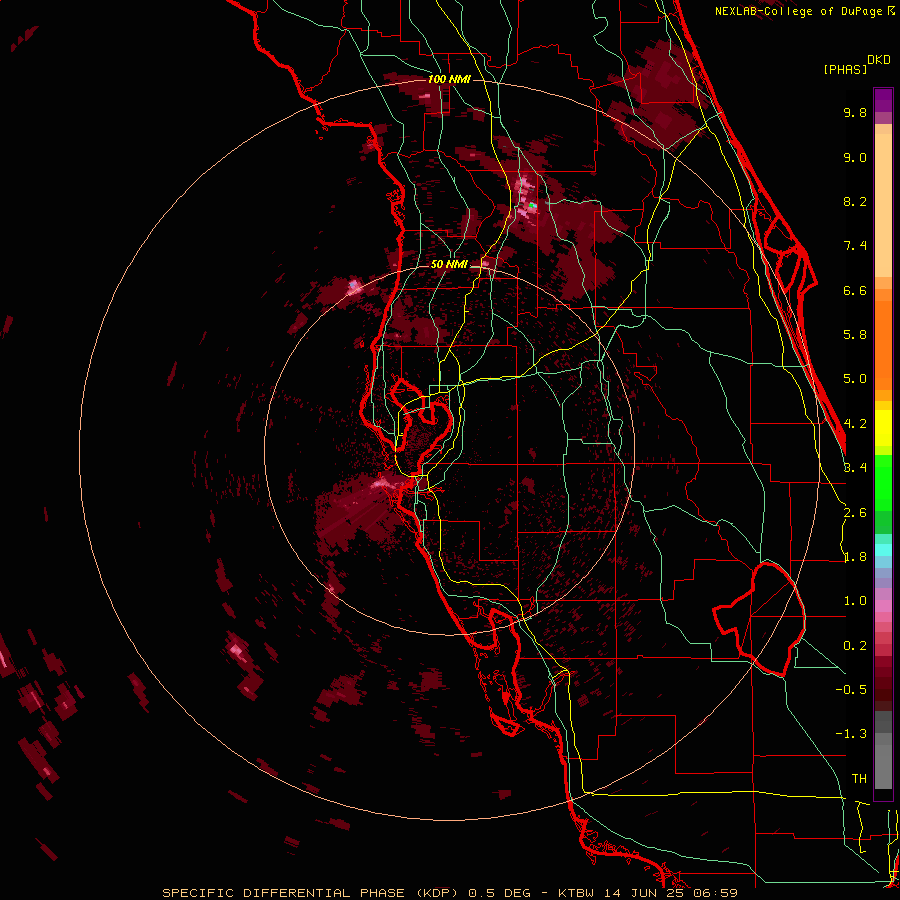Click the 0.2 scale value
The width and height of the screenshot is (900, 900).
point(855,646)
